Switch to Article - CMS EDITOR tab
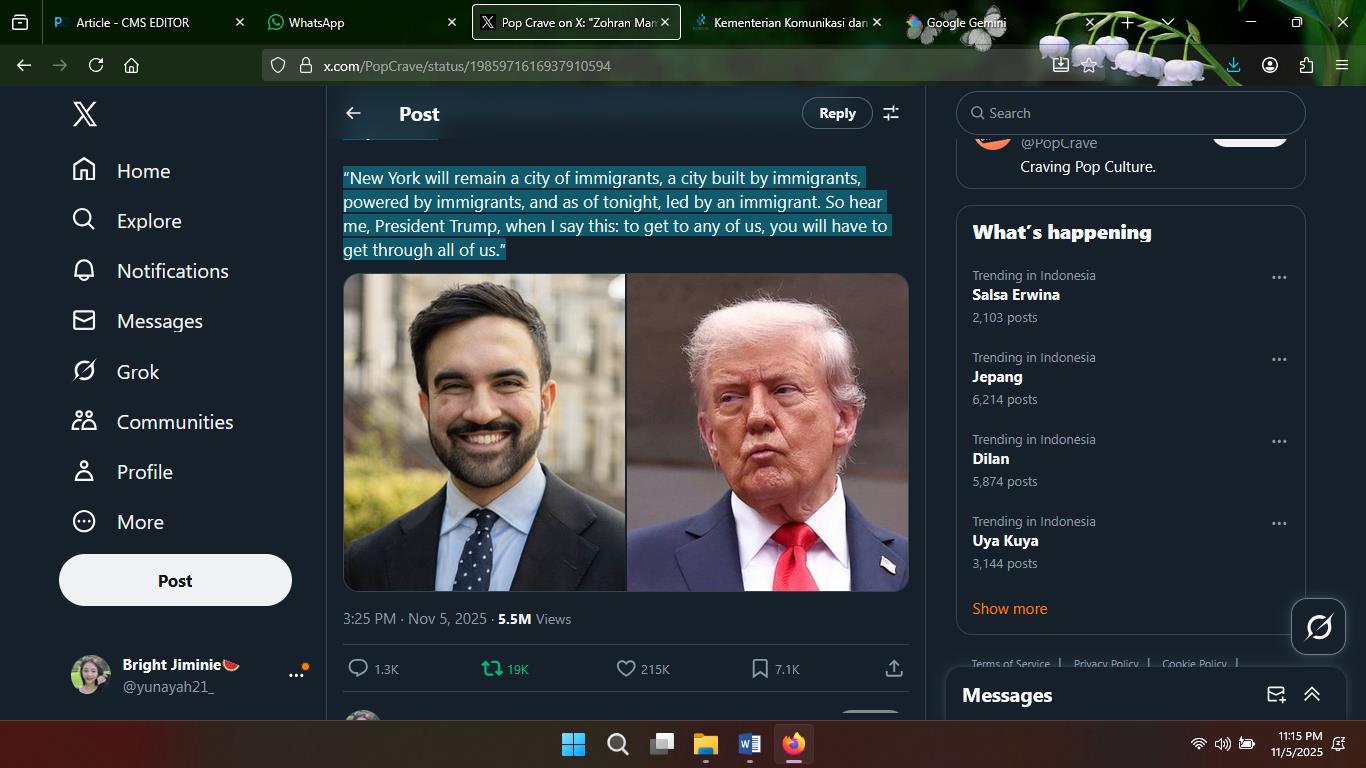The image size is (1366, 768). (x=147, y=22)
